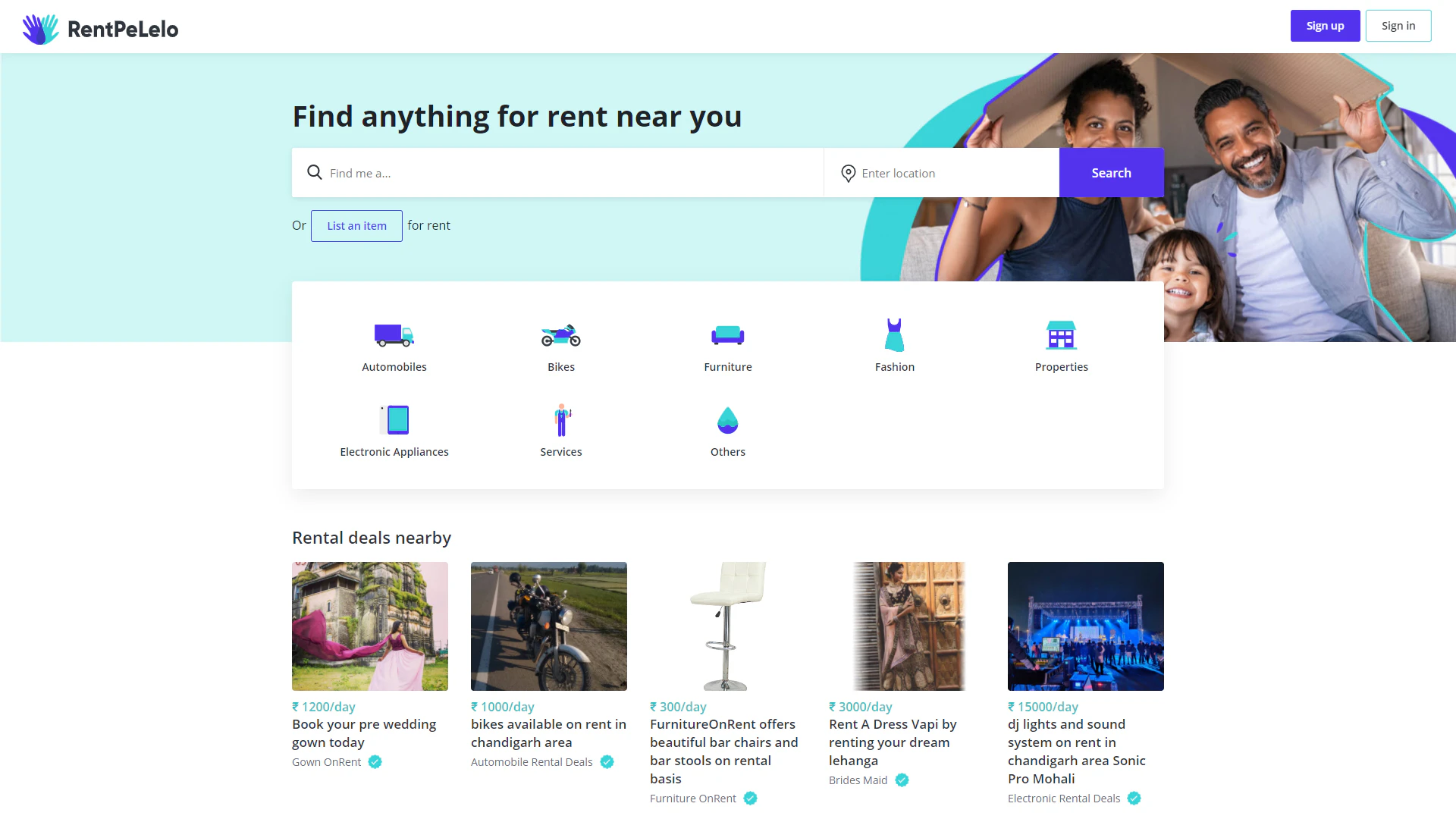This screenshot has height=819, width=1456.
Task: Open the Automobiles truck category icon
Action: tap(394, 334)
